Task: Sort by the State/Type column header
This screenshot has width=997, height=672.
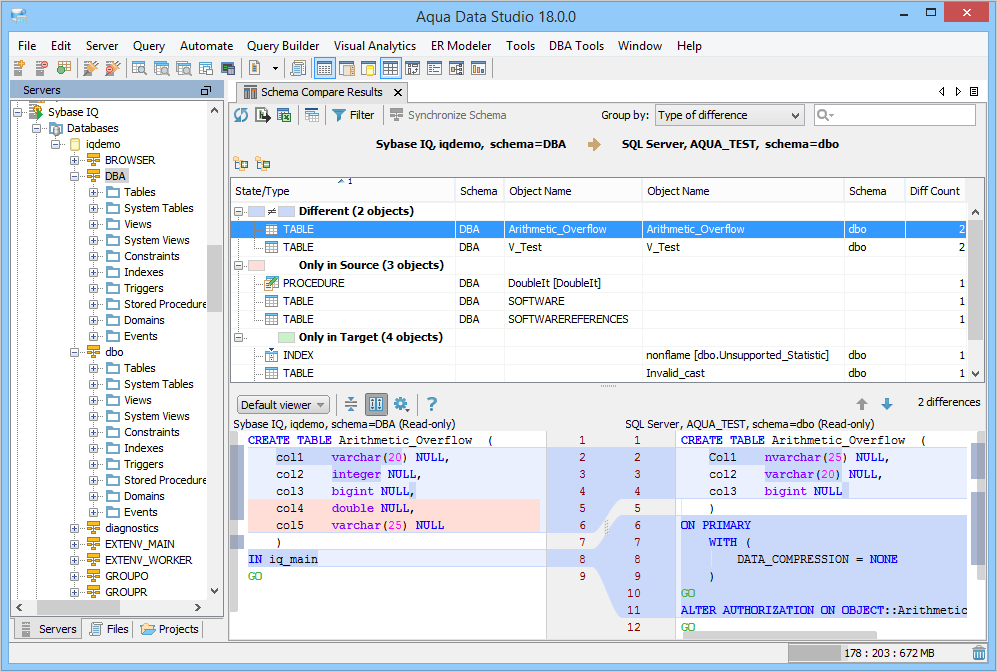Action: (343, 191)
